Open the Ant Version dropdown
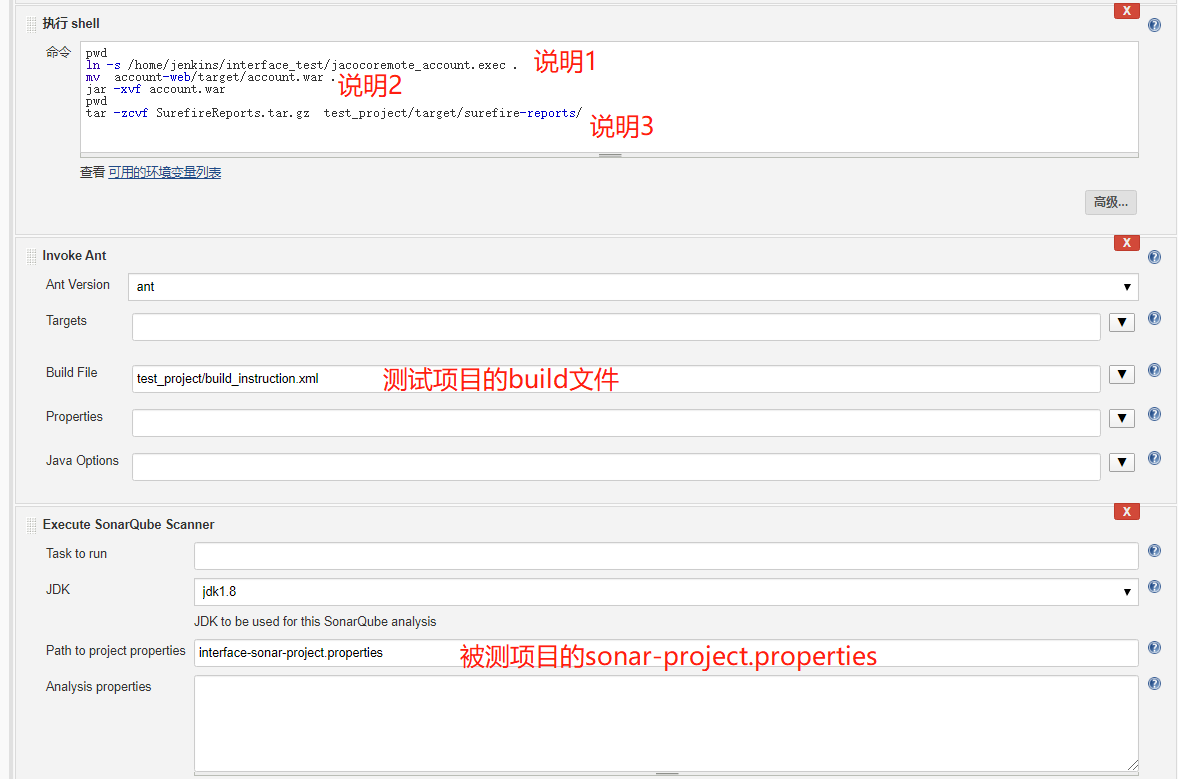The width and height of the screenshot is (1178, 779). click(x=1129, y=287)
